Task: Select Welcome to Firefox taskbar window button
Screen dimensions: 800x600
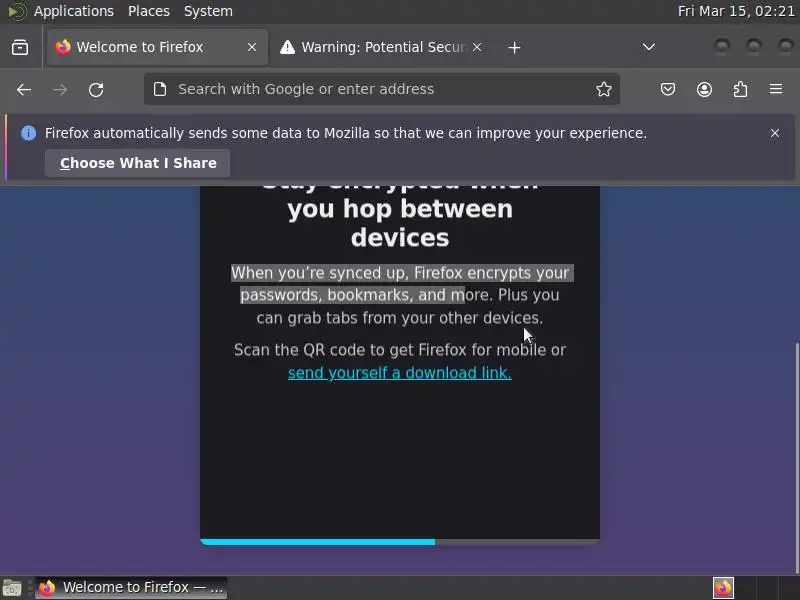Action: (x=131, y=588)
